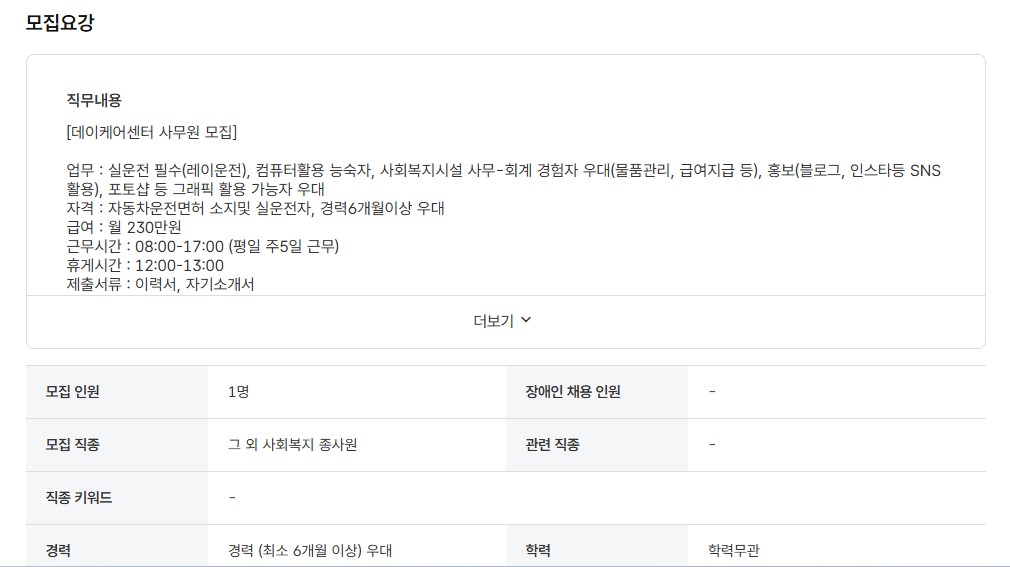Click the 그 외 사회복지 종사원 value

(x=292, y=445)
